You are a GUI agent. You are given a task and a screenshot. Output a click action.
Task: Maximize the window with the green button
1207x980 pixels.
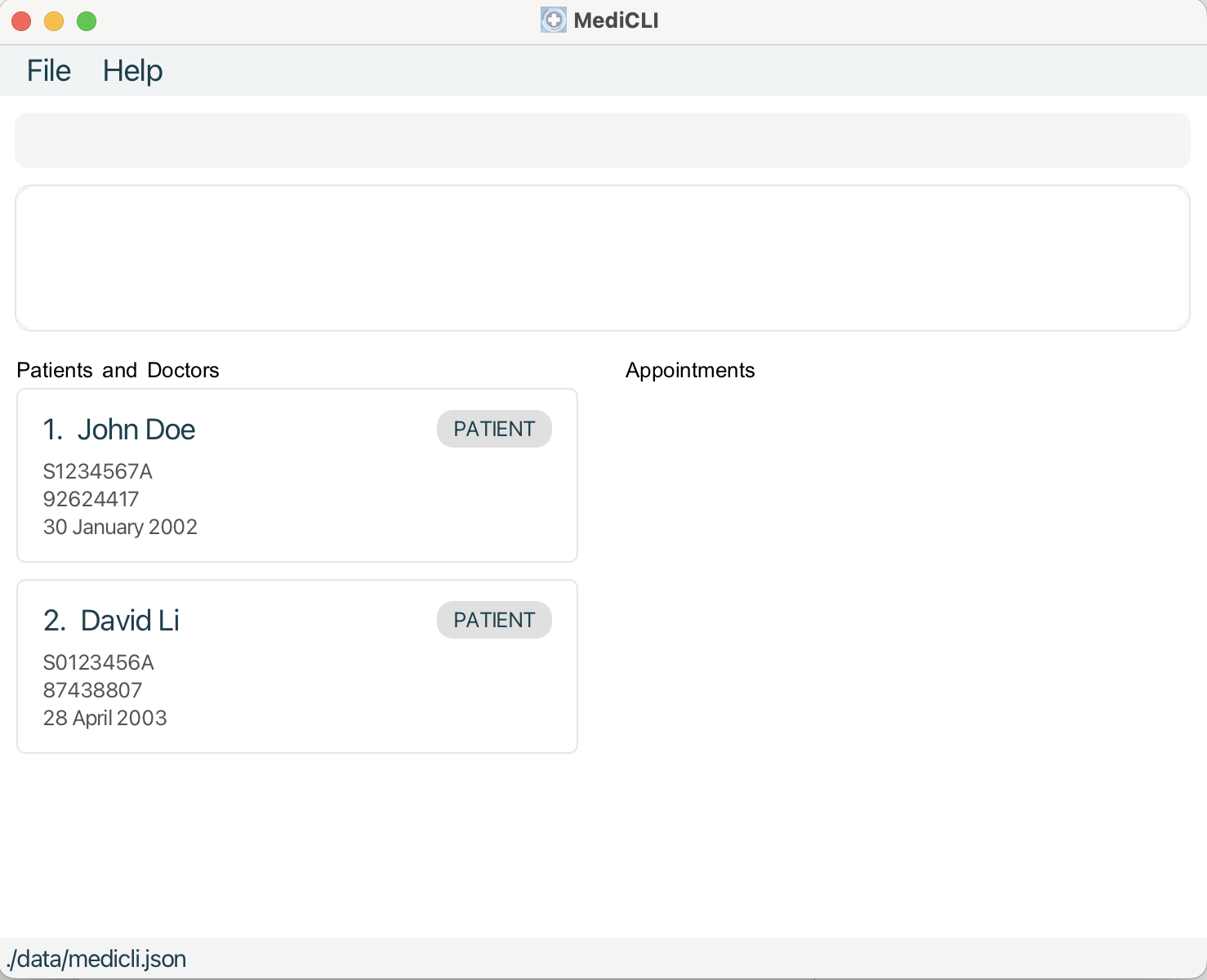pos(87,21)
